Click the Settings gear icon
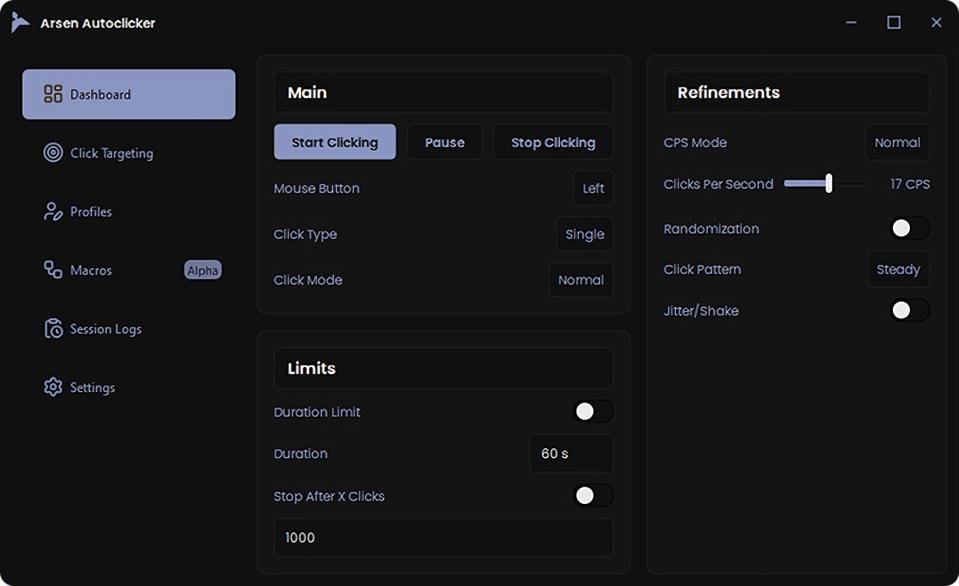Screen dimensions: 959x586 pyautogui.click(x=53, y=387)
